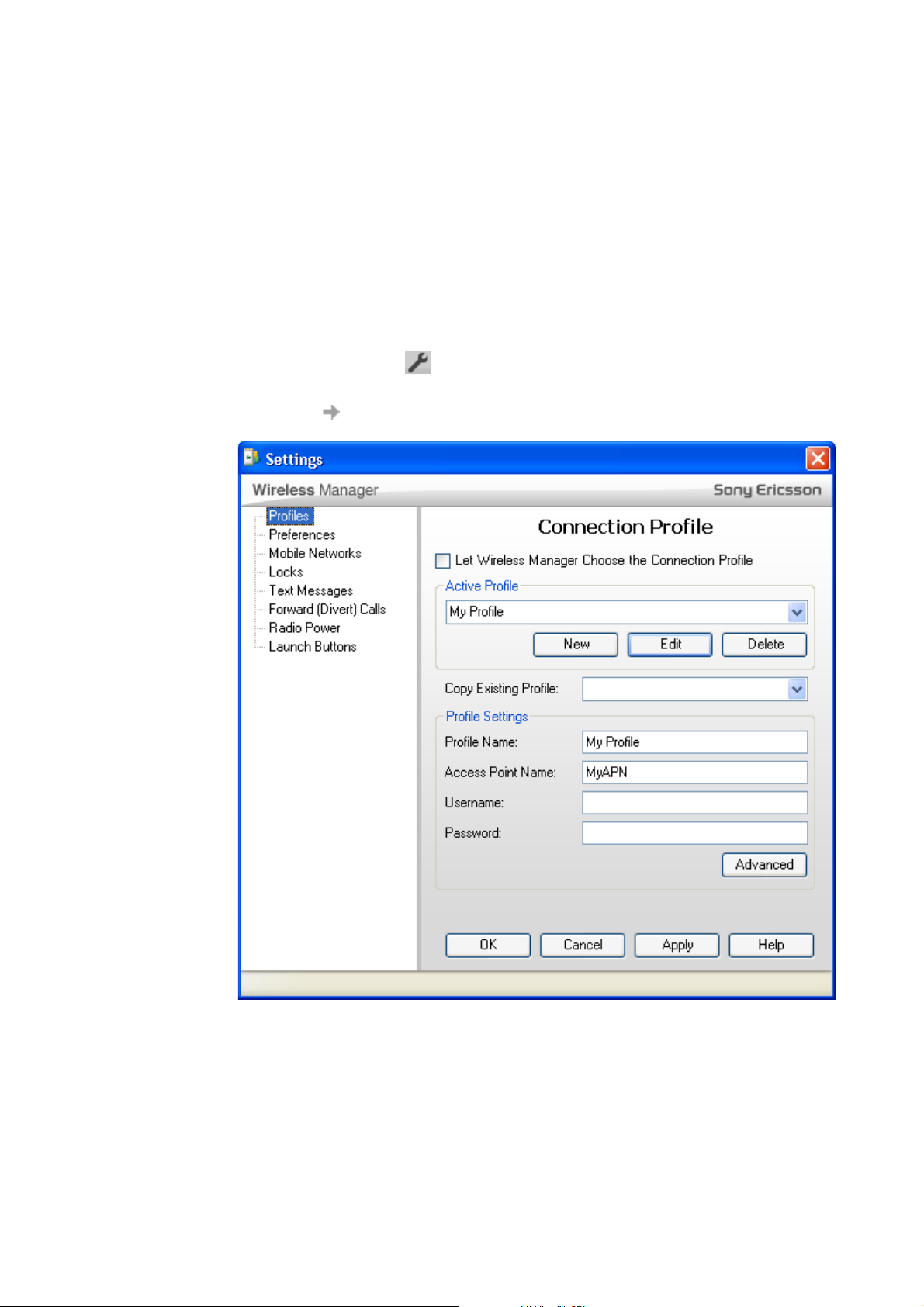Open Launch Buttons settings
This screenshot has height=1307, width=924.
click(312, 646)
